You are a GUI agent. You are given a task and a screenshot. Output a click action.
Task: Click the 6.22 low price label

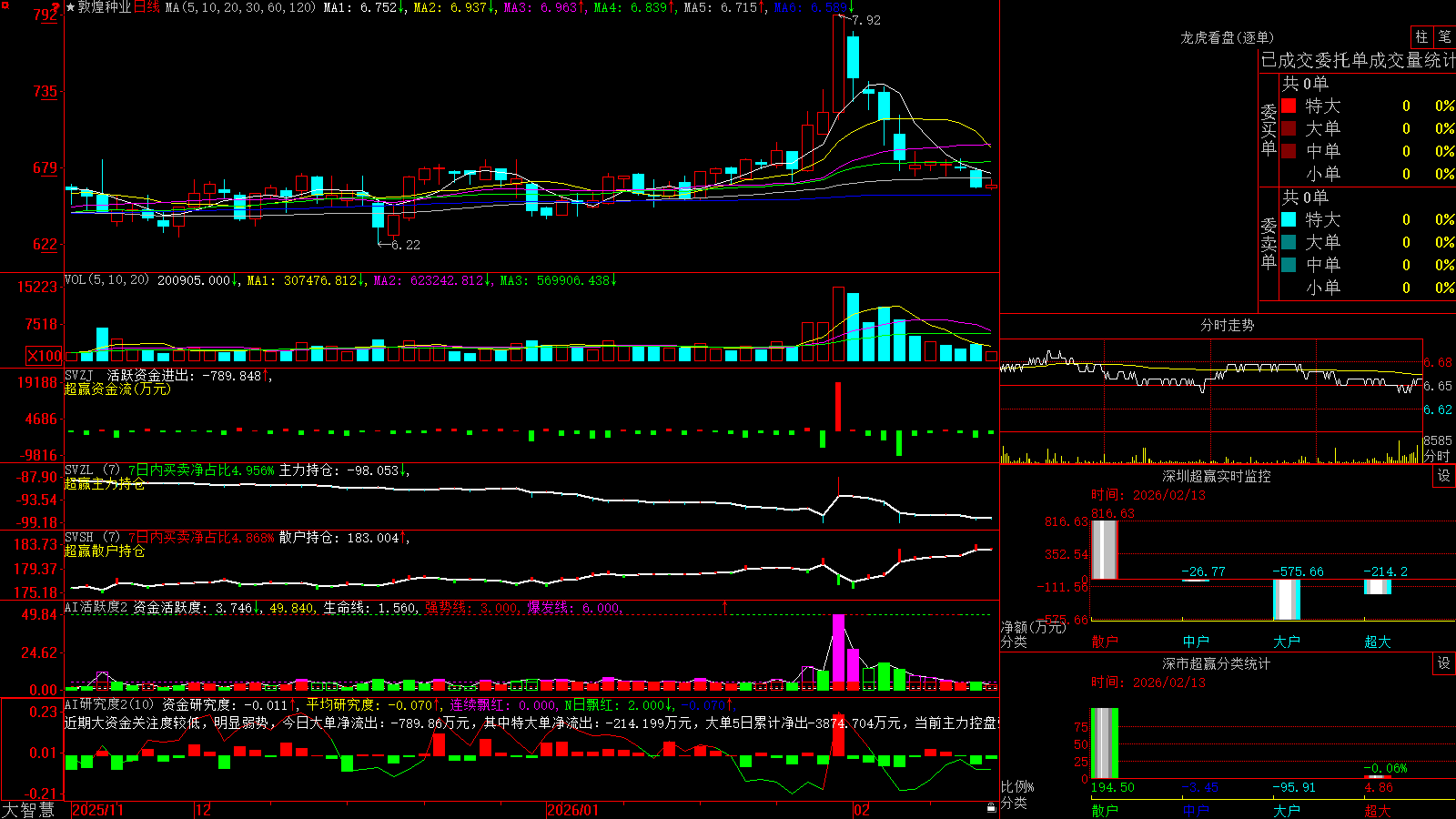(x=406, y=245)
